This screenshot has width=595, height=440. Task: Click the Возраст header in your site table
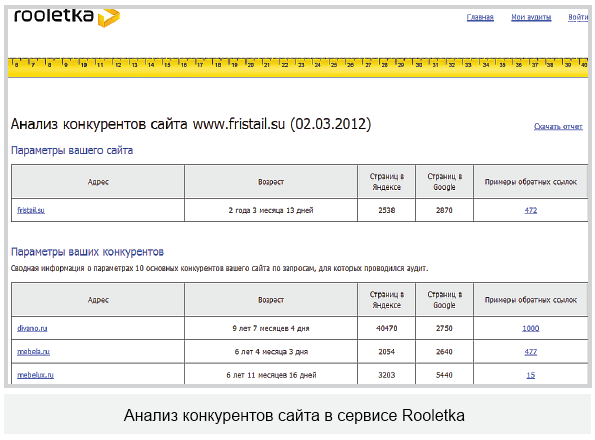pos(271,182)
